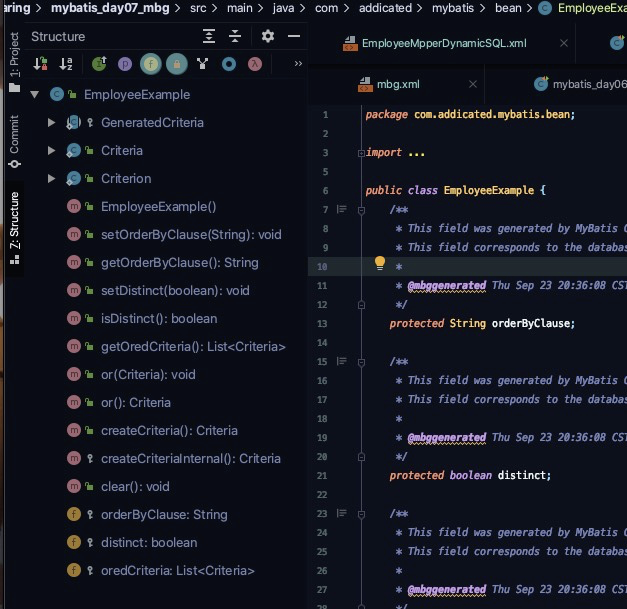
Task: Select distinct: boolean field
Action: [x=149, y=543]
